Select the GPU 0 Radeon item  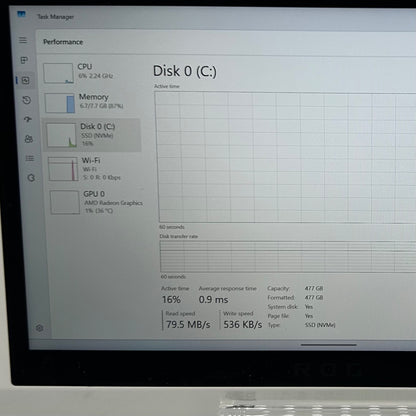(x=97, y=202)
